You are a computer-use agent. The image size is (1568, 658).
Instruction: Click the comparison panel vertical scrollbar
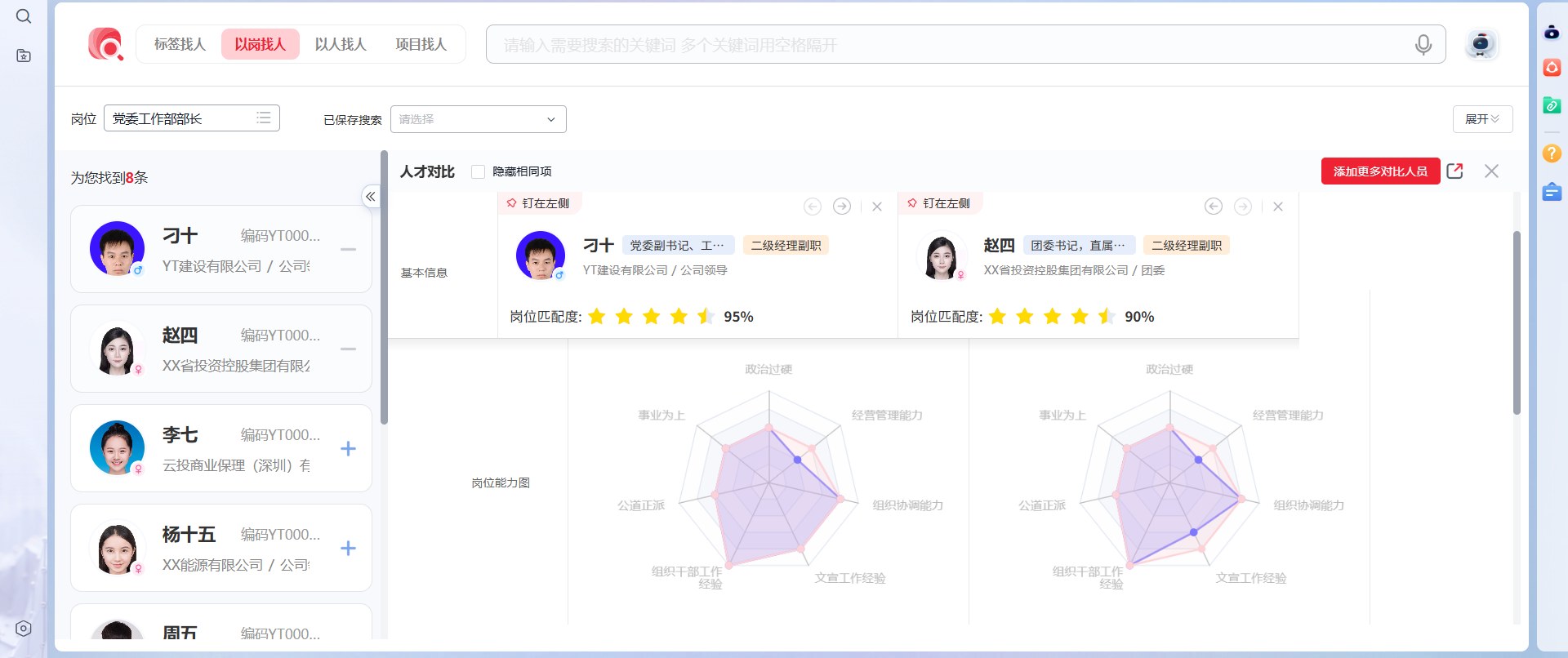point(1517,322)
